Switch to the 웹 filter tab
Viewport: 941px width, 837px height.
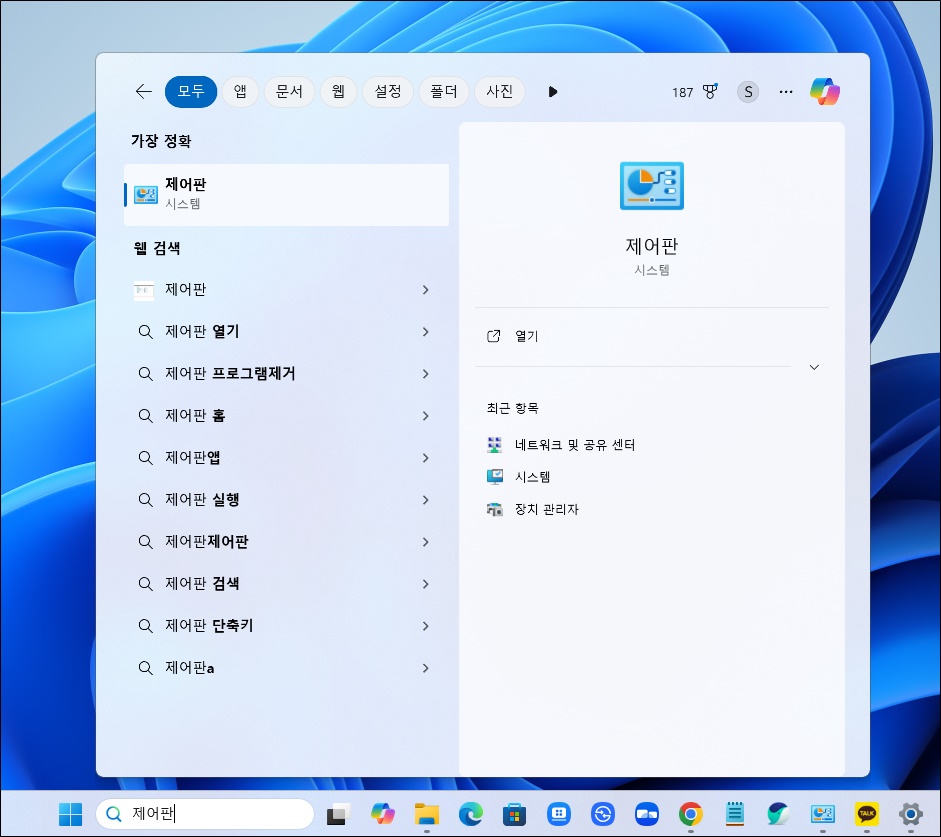click(x=338, y=91)
